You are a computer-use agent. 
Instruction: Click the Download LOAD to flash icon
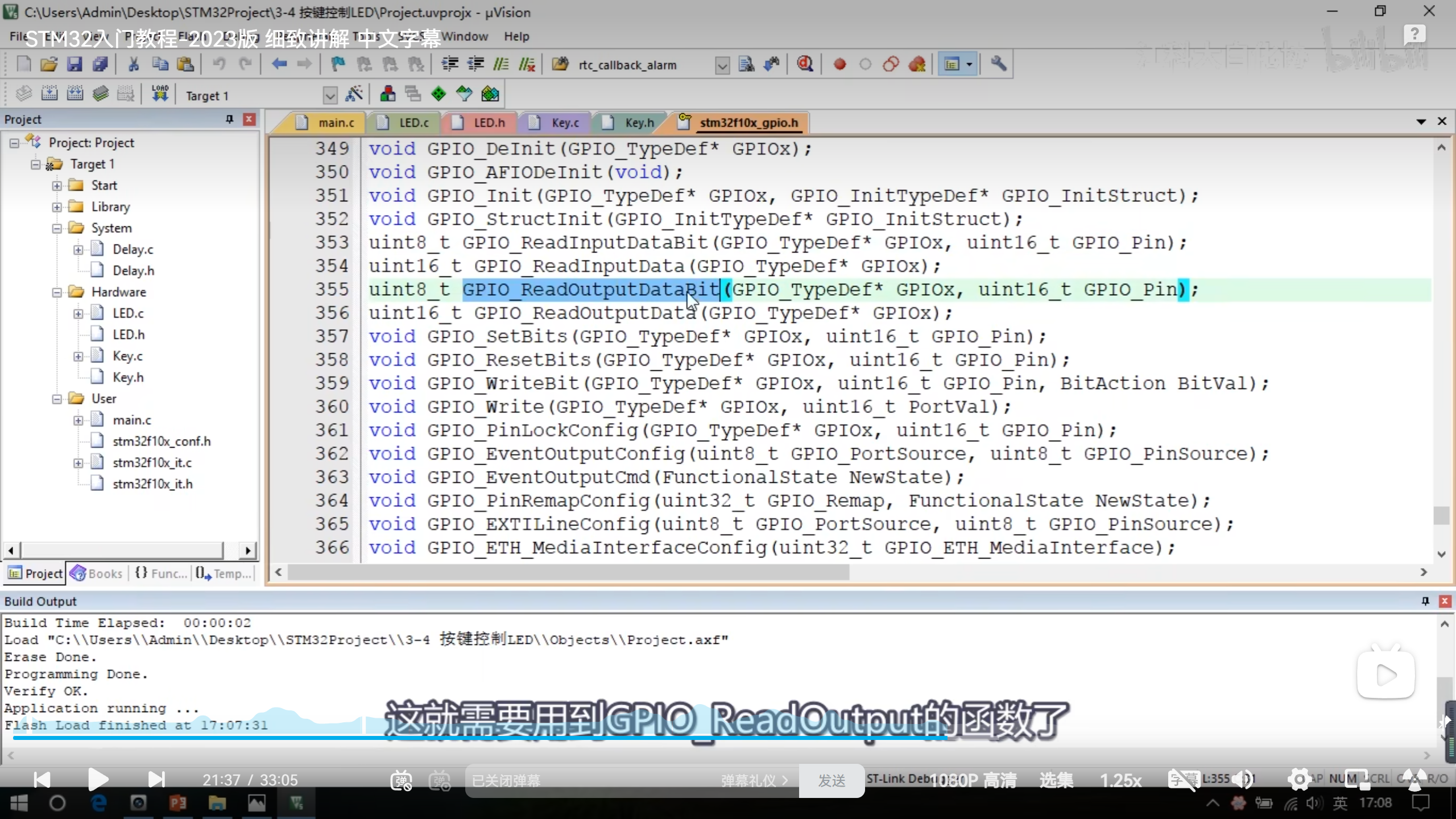click(160, 94)
